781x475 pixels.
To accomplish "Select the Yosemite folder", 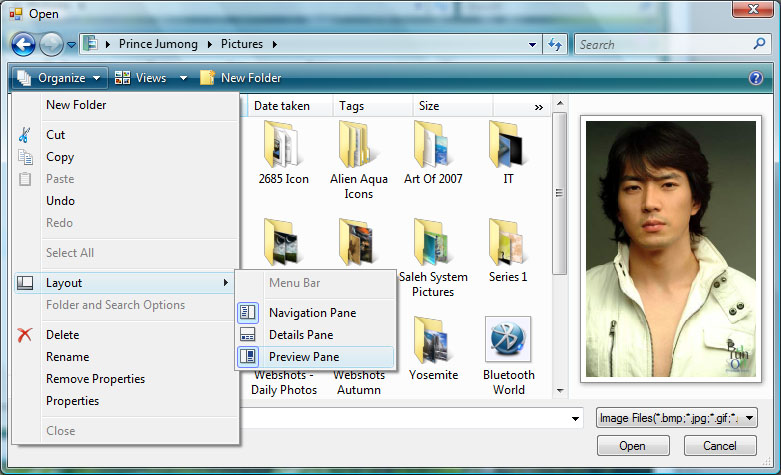I will click(x=433, y=349).
